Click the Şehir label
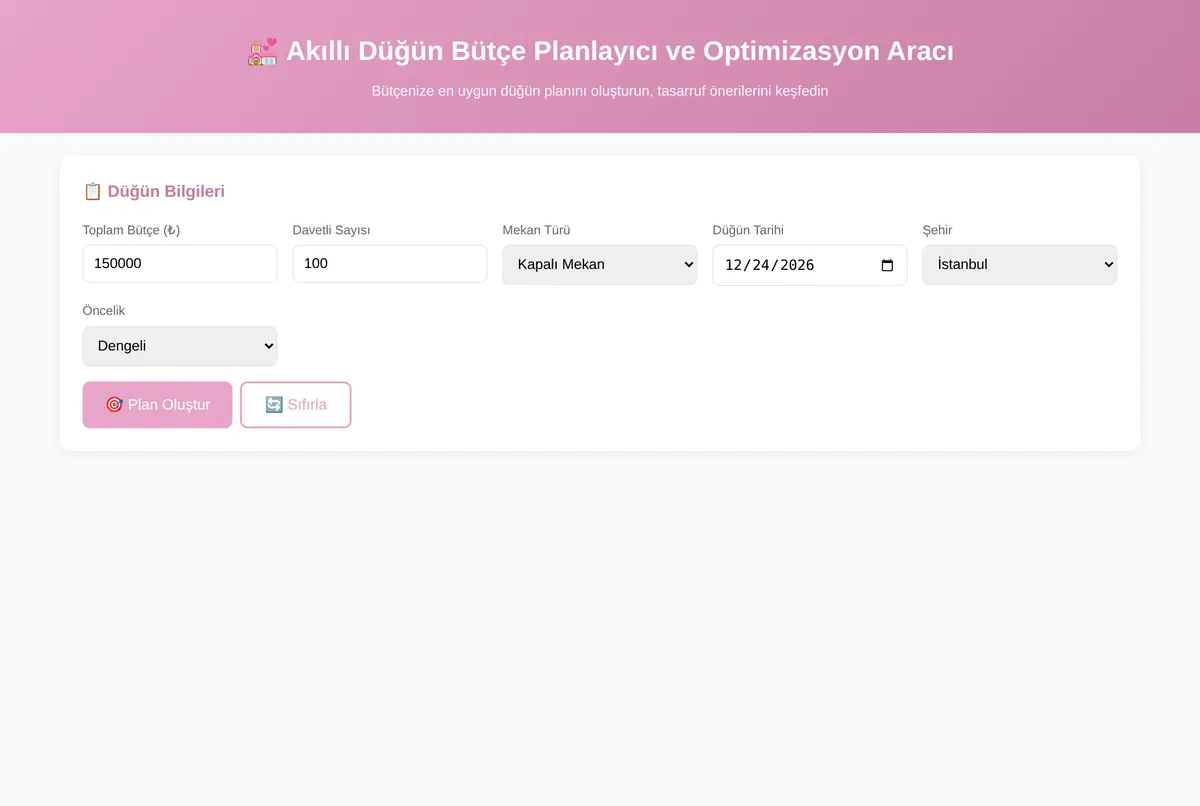Image resolution: width=1200 pixels, height=806 pixels. (937, 230)
